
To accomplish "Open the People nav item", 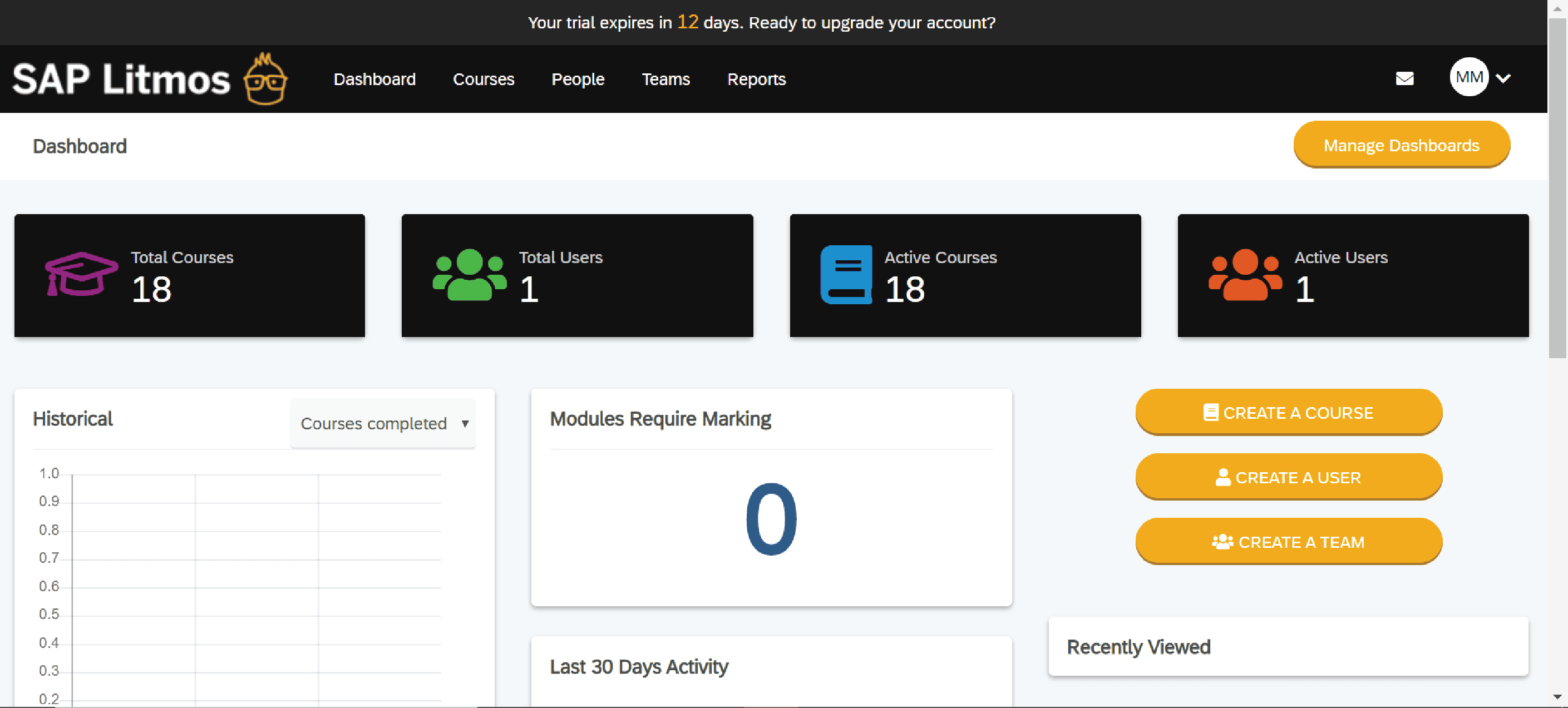I will pos(578,80).
